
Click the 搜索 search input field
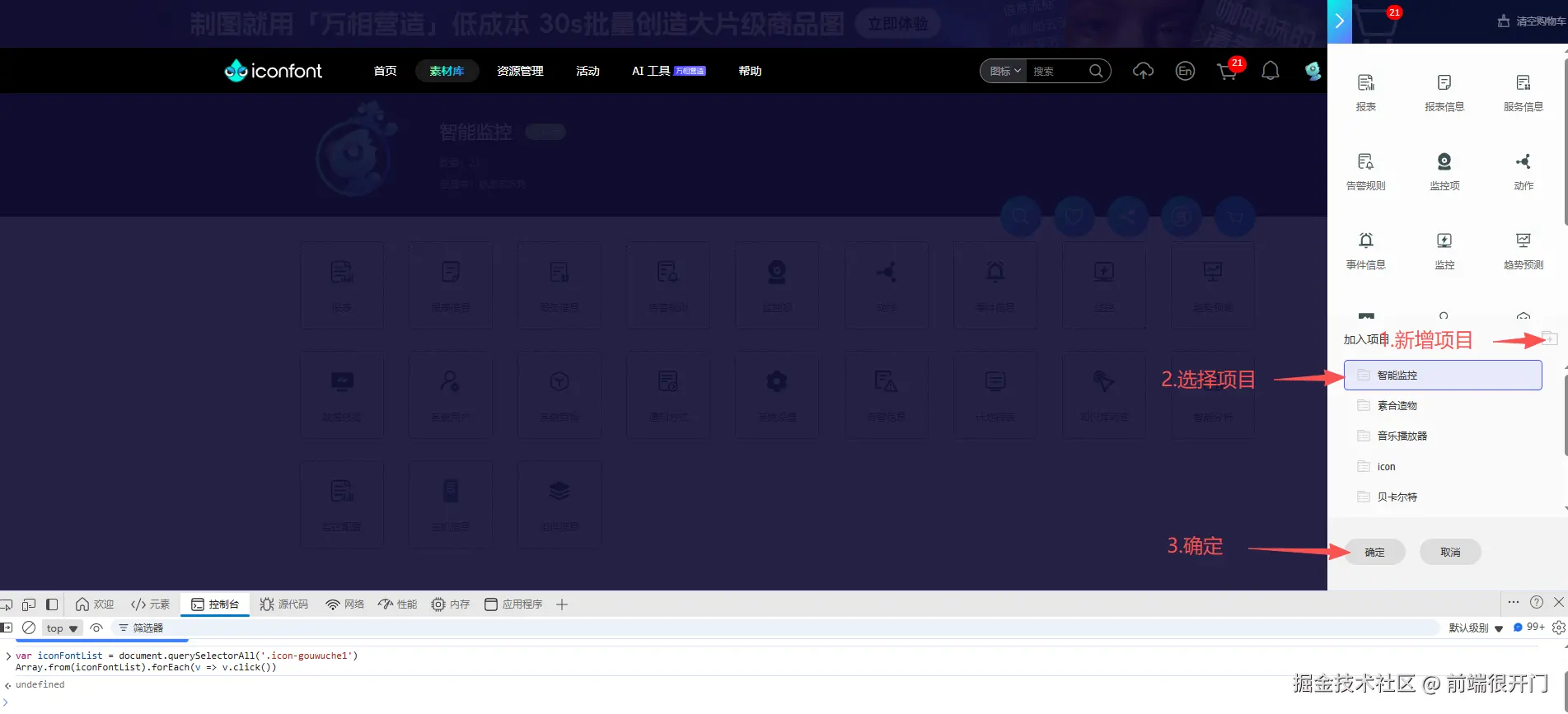[1057, 71]
